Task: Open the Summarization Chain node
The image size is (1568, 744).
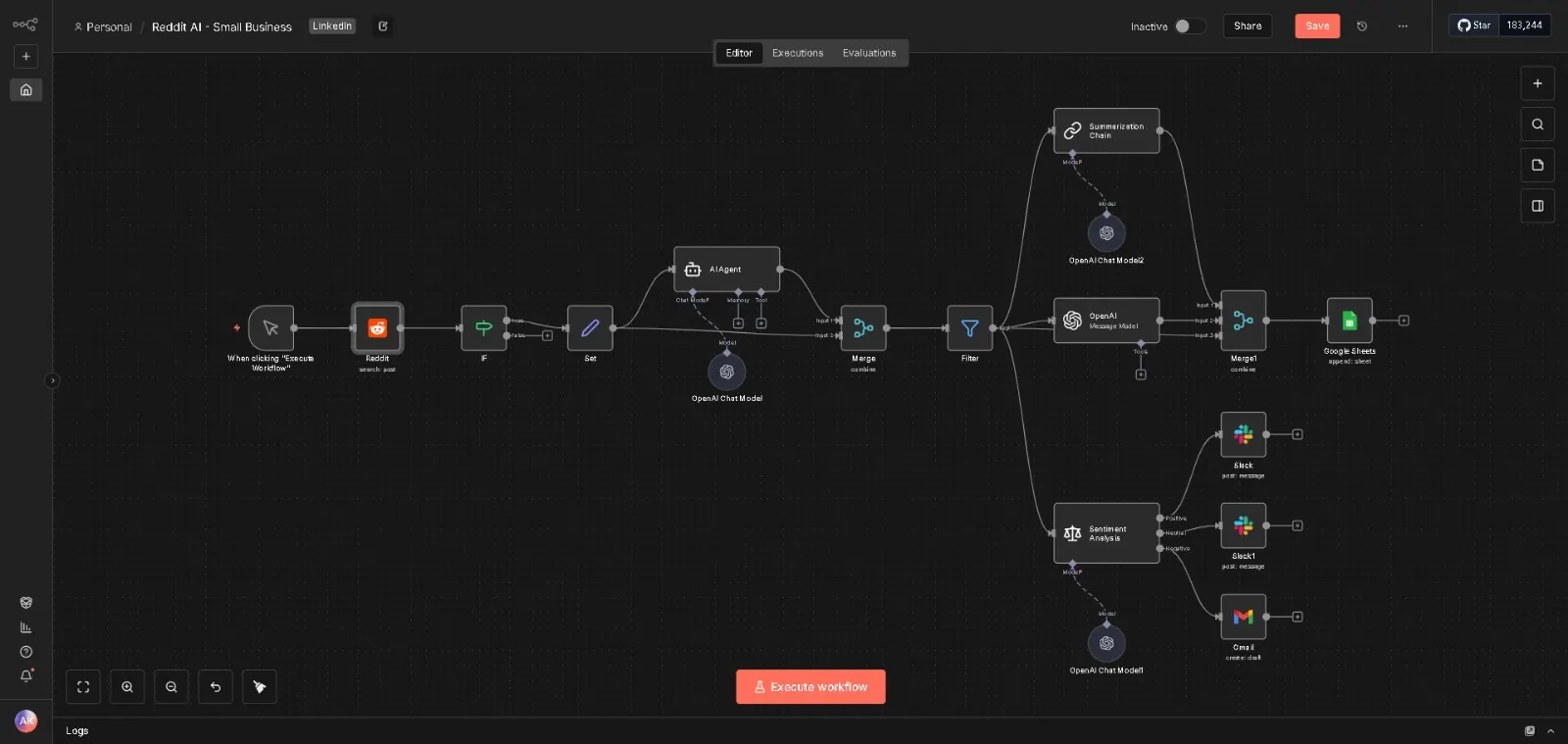Action: click(1106, 130)
